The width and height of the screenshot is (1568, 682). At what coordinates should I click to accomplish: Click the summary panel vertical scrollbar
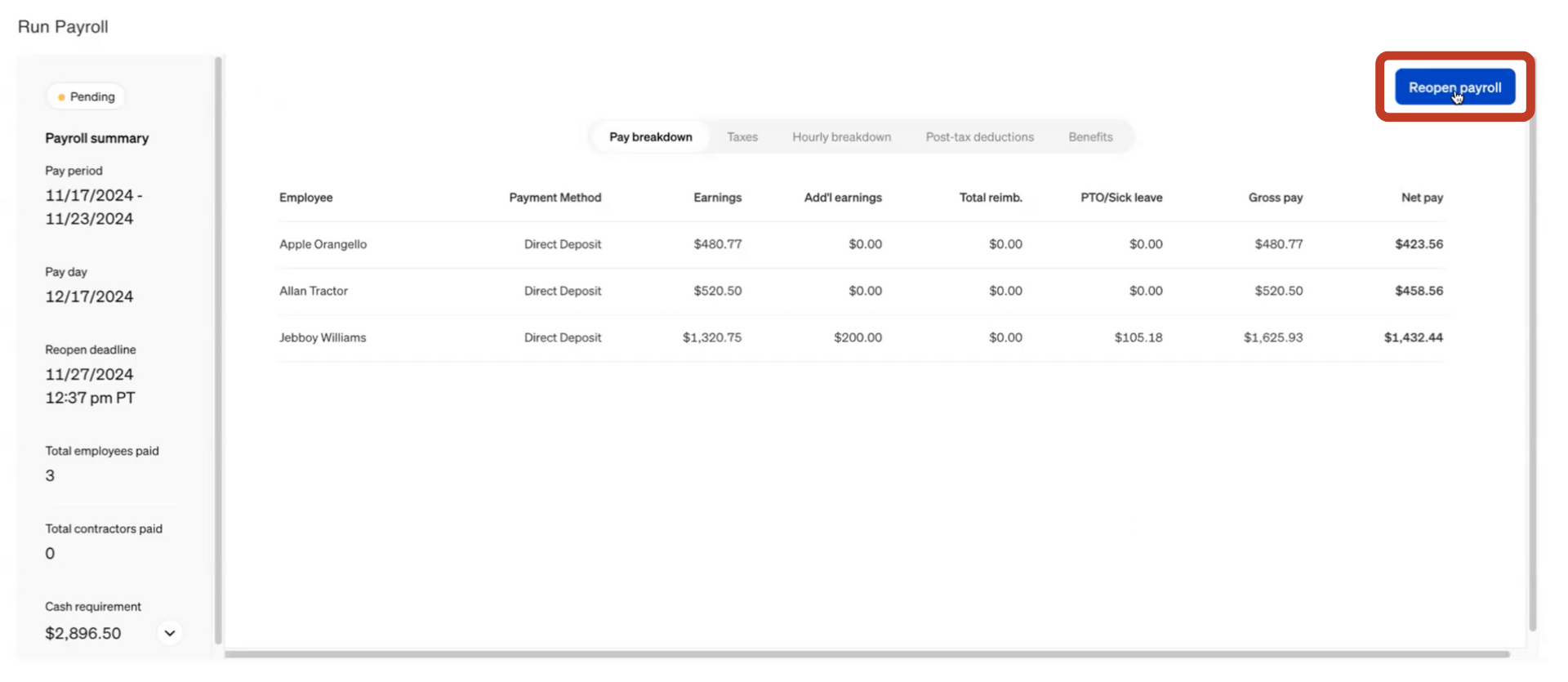tap(218, 350)
